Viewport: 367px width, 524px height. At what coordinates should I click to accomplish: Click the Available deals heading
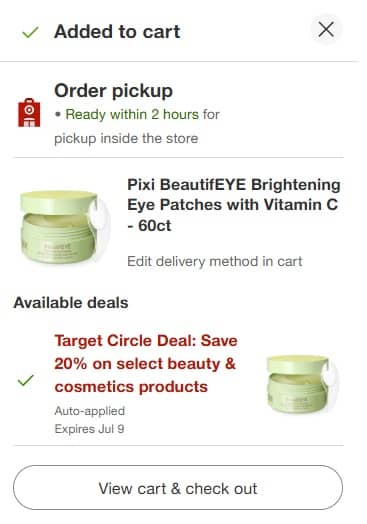[71, 303]
